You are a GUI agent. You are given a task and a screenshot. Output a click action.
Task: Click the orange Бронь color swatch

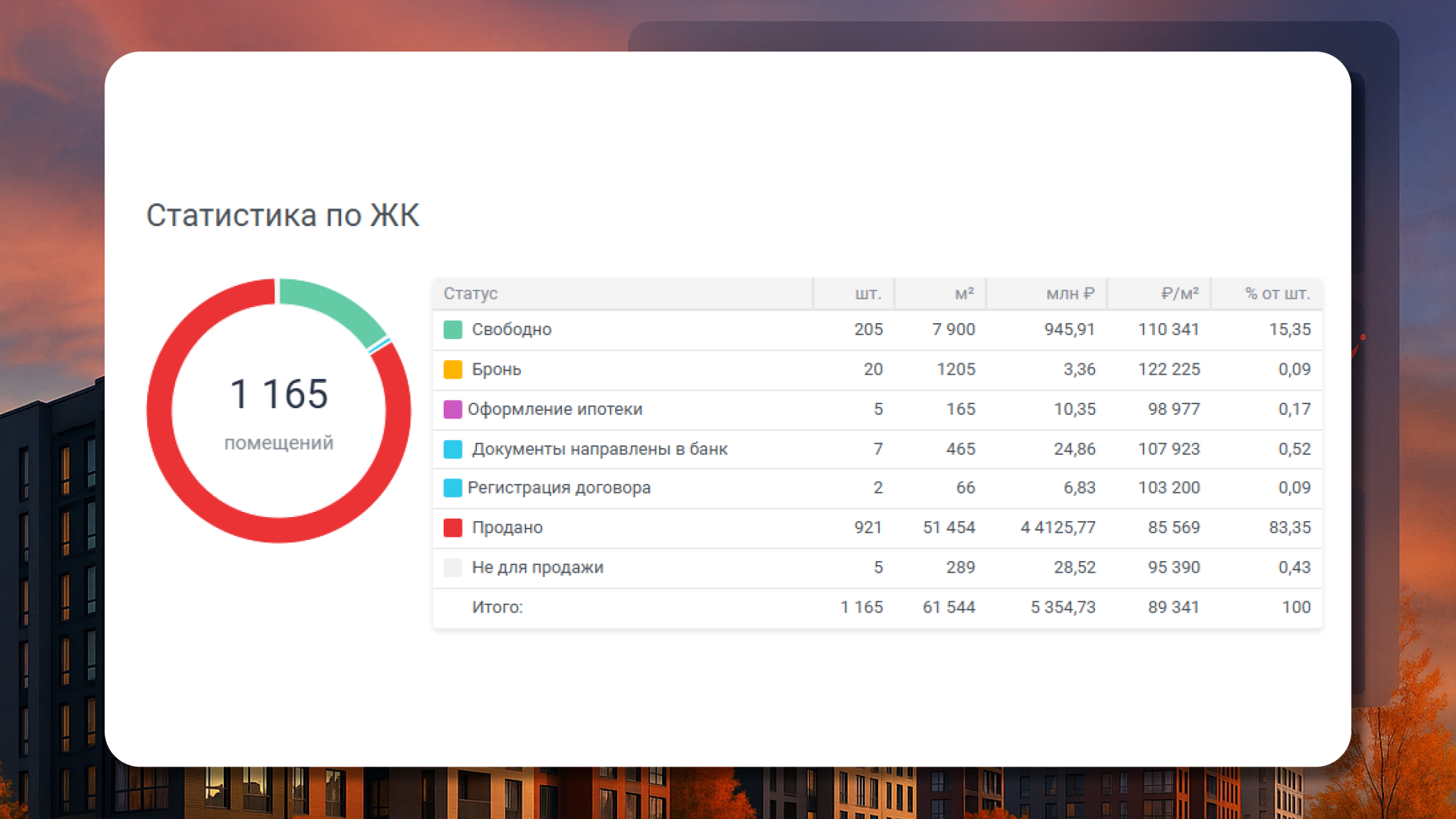point(453,369)
